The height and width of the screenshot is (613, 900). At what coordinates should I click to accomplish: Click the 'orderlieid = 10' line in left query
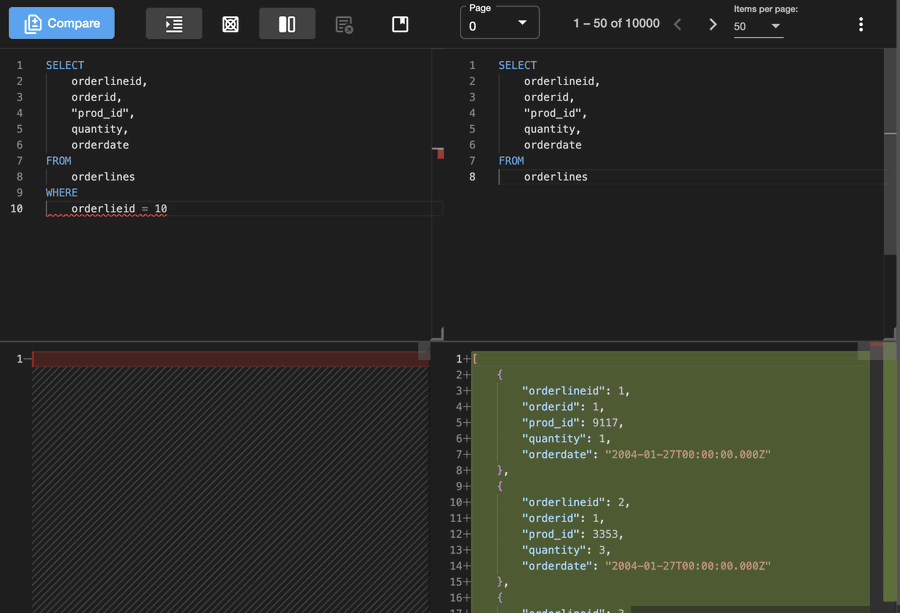(x=119, y=208)
